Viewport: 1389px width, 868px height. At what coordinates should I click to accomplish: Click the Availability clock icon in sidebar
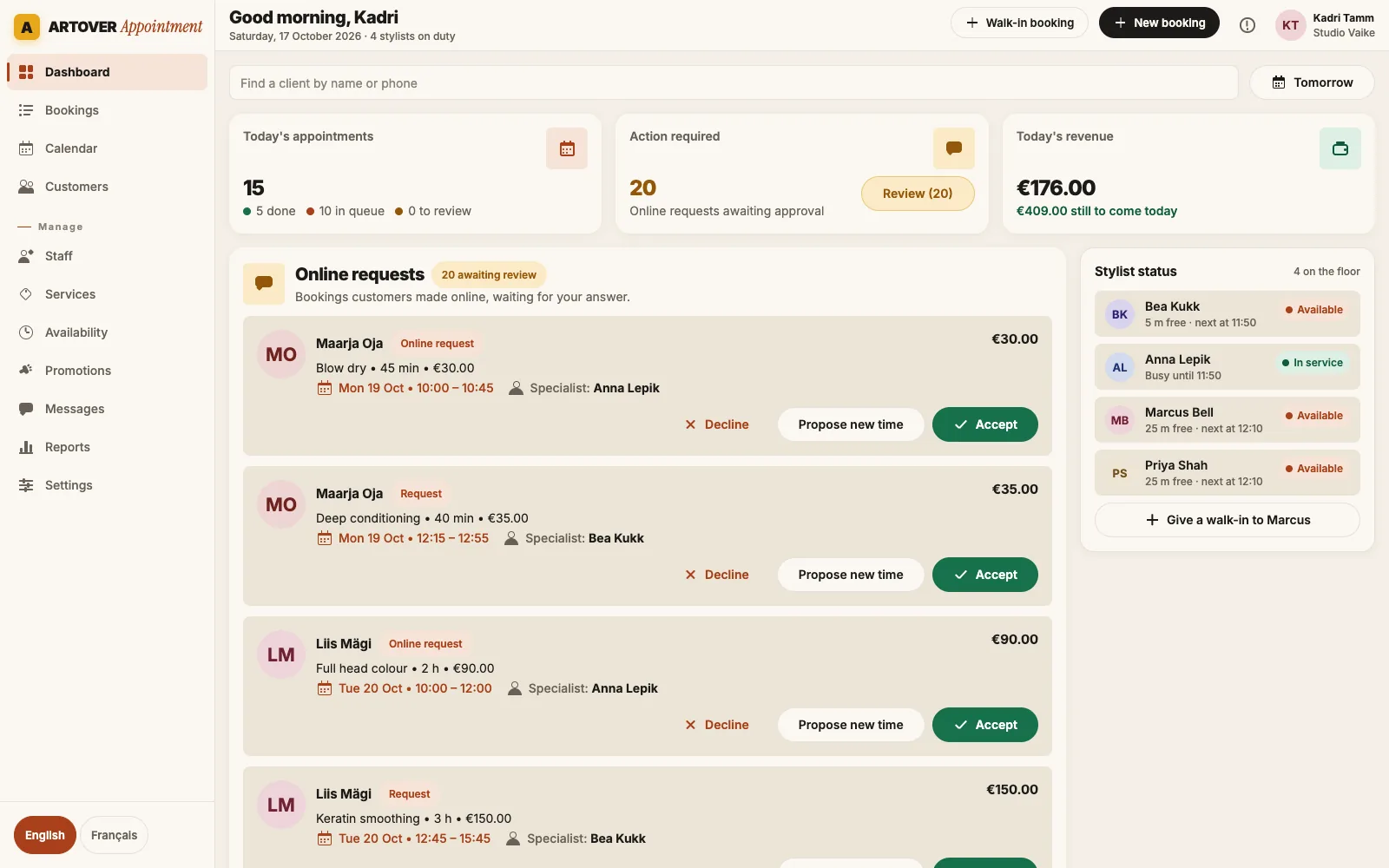pyautogui.click(x=26, y=332)
